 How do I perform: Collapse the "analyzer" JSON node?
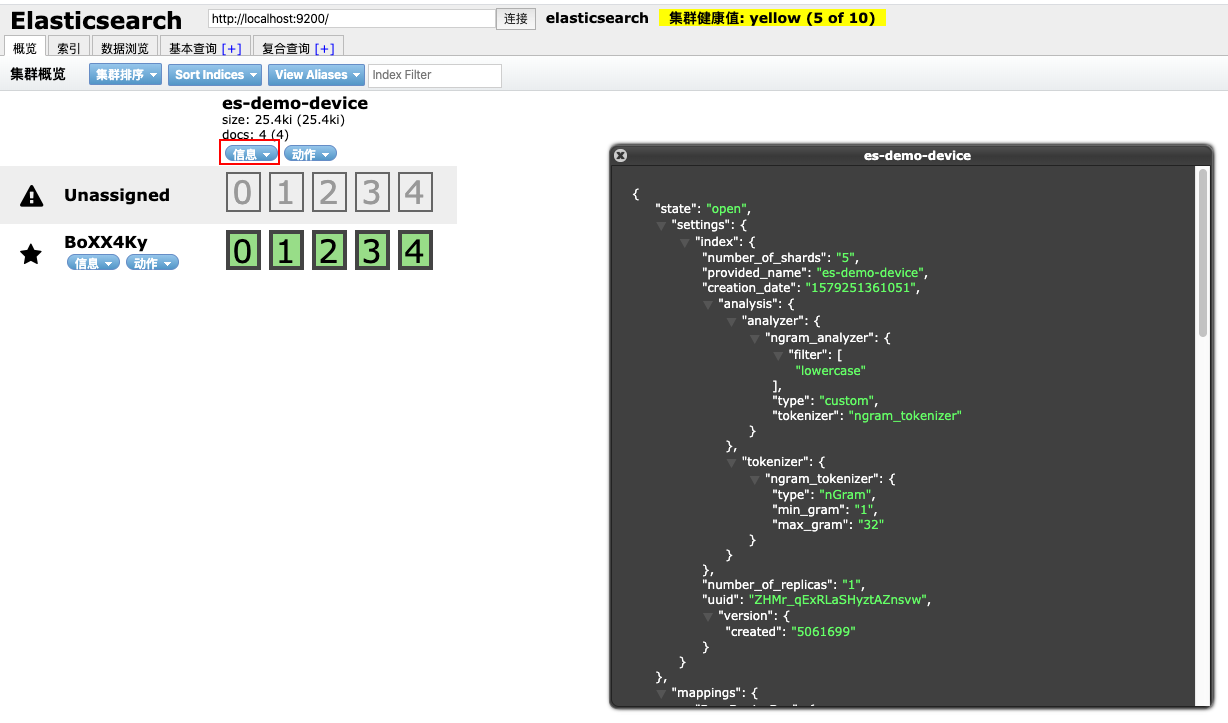coord(732,322)
